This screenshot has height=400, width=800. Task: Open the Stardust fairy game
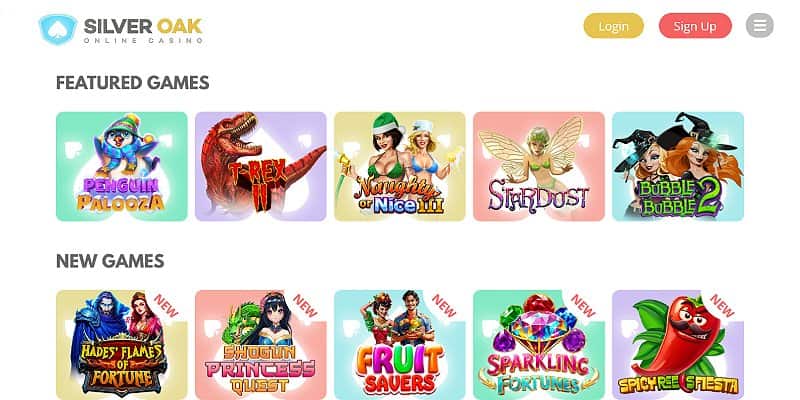[539, 166]
